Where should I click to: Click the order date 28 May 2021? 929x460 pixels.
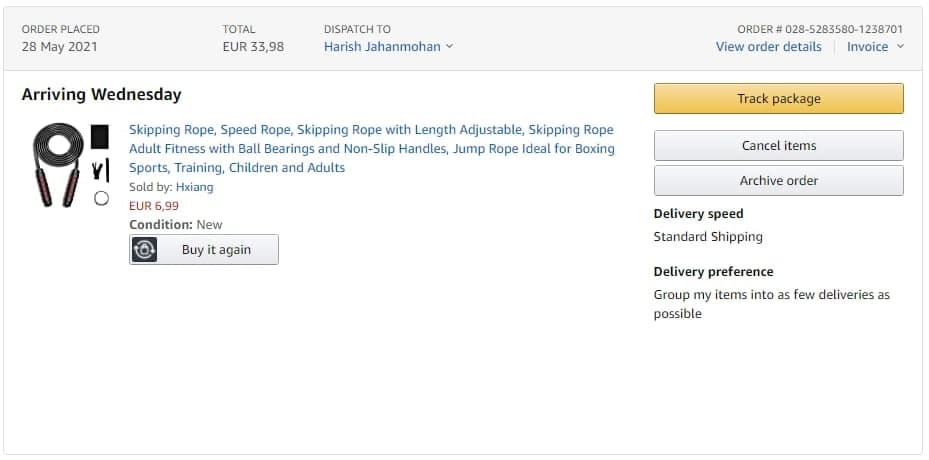pyautogui.click(x=60, y=47)
